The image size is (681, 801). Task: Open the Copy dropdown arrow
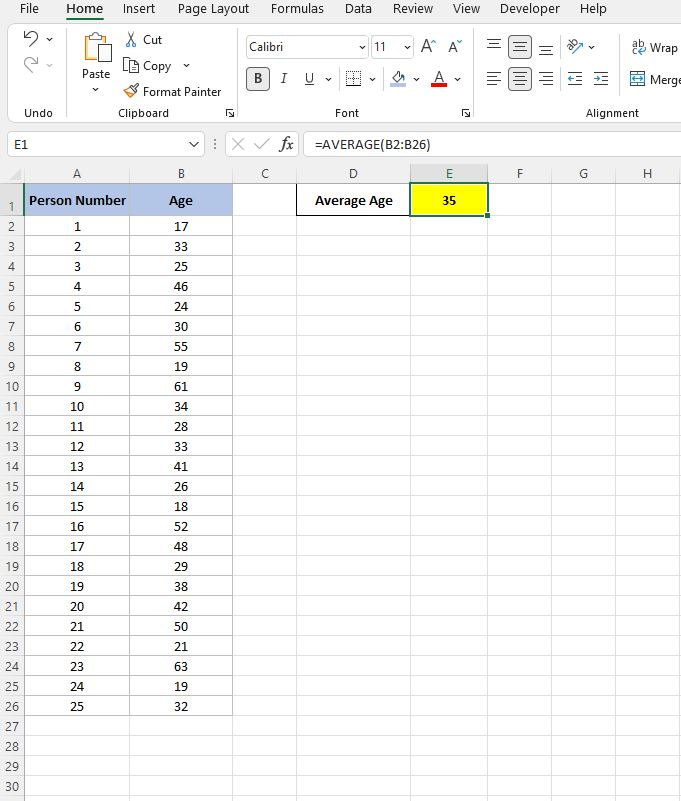(186, 65)
